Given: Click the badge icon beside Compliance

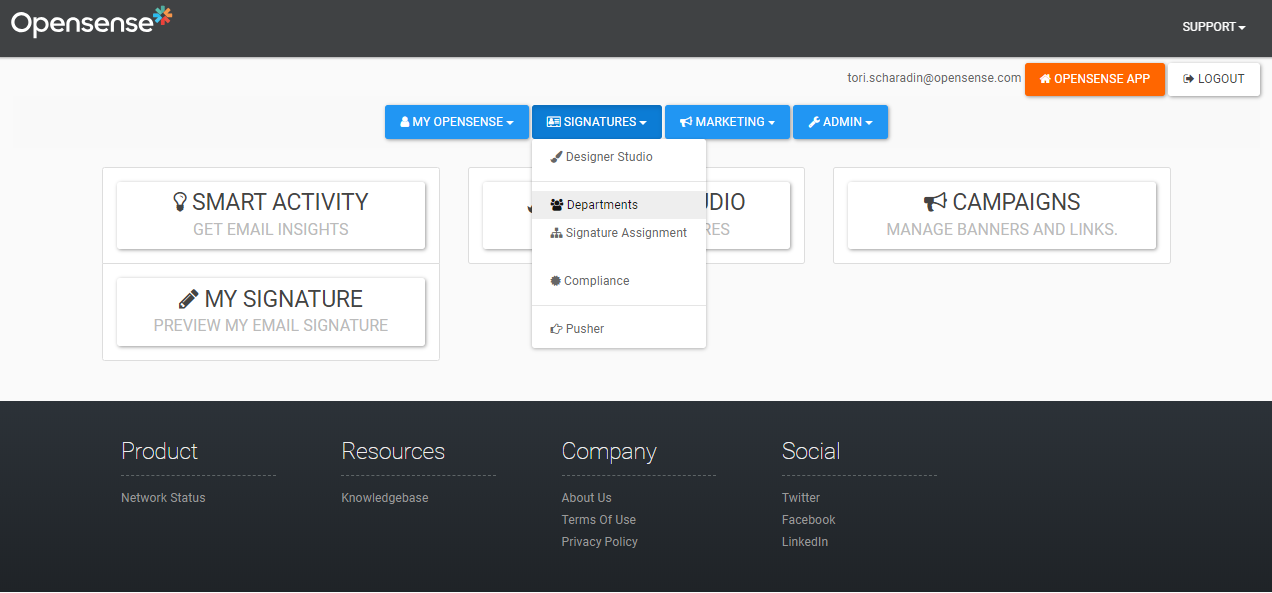Looking at the screenshot, I should coord(556,281).
